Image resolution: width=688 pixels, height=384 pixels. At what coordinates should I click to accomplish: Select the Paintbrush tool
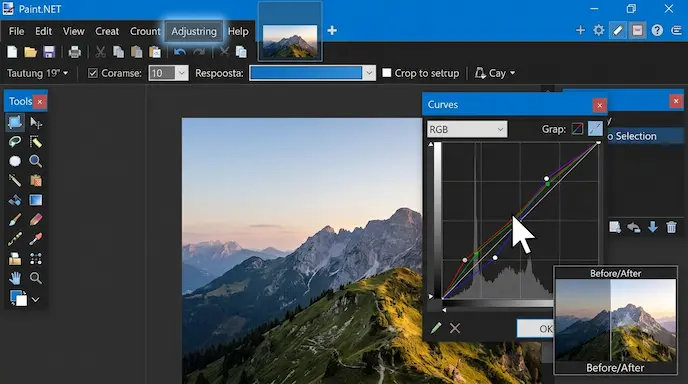[15, 219]
